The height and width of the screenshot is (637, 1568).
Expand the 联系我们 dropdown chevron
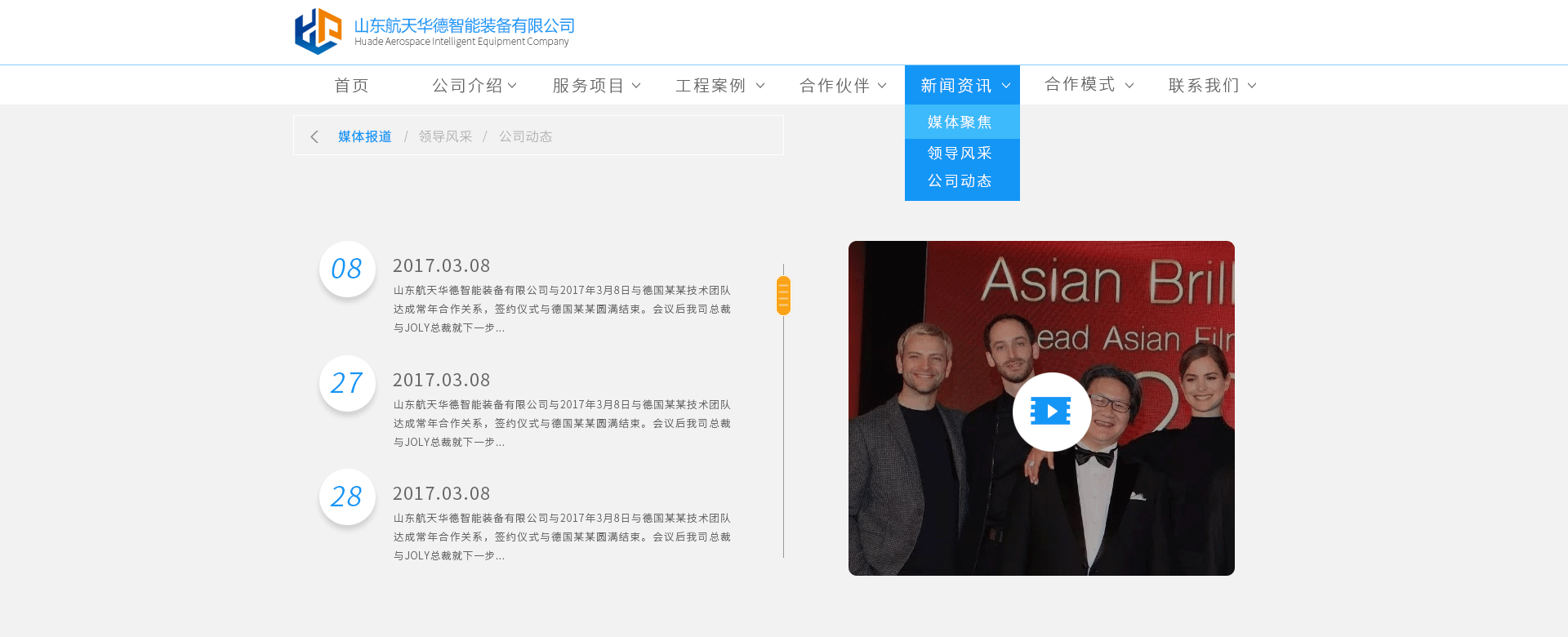[x=1252, y=85]
